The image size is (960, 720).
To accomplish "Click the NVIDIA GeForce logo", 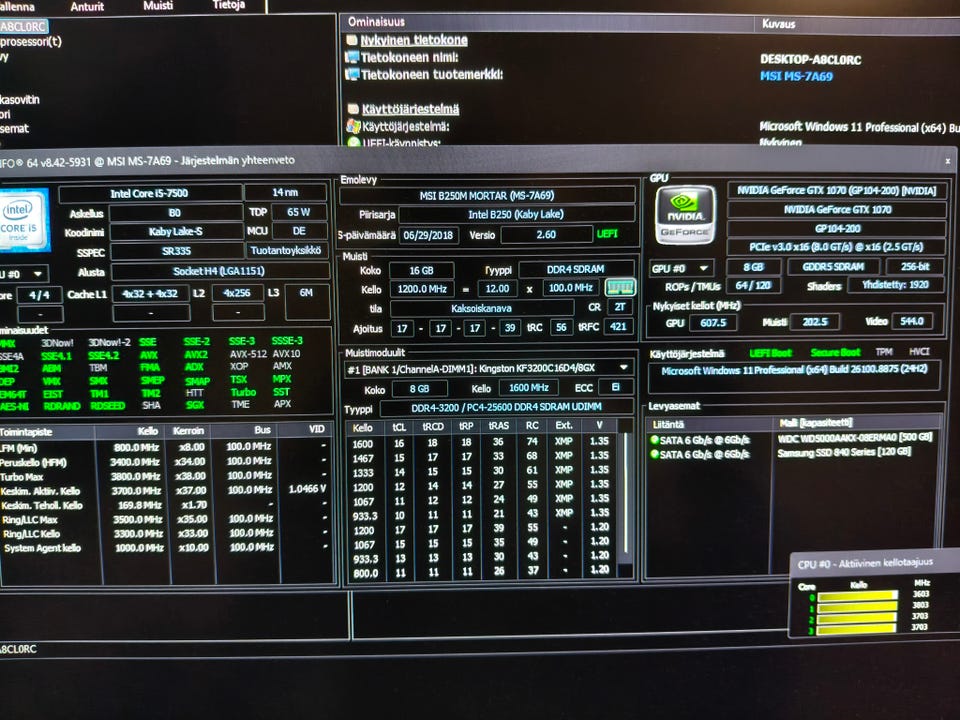I will click(x=685, y=215).
